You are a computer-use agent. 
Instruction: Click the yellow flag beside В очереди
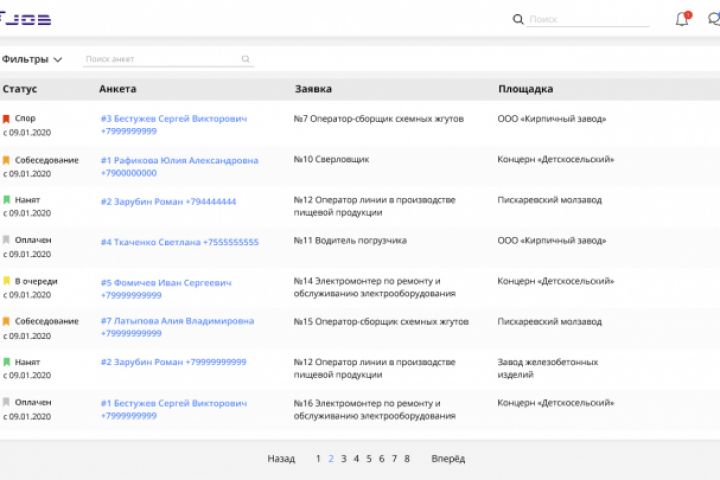(7, 282)
